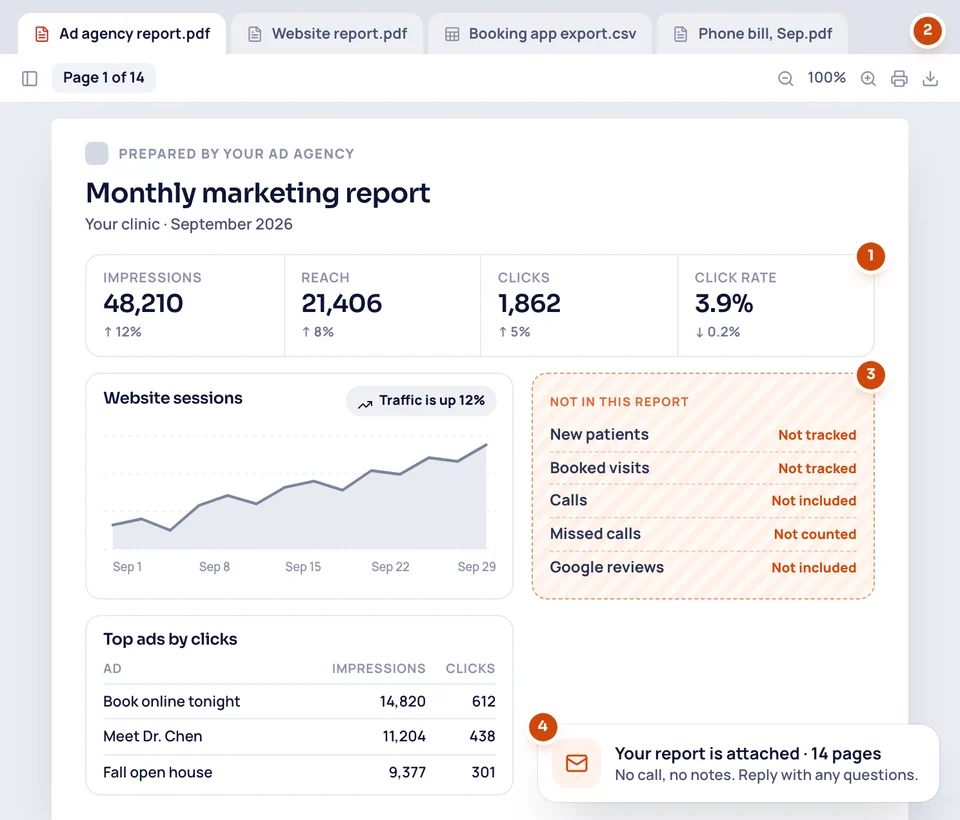This screenshot has width=960, height=820.
Task: Select the 'Fall open house' ad row
Action: click(299, 773)
